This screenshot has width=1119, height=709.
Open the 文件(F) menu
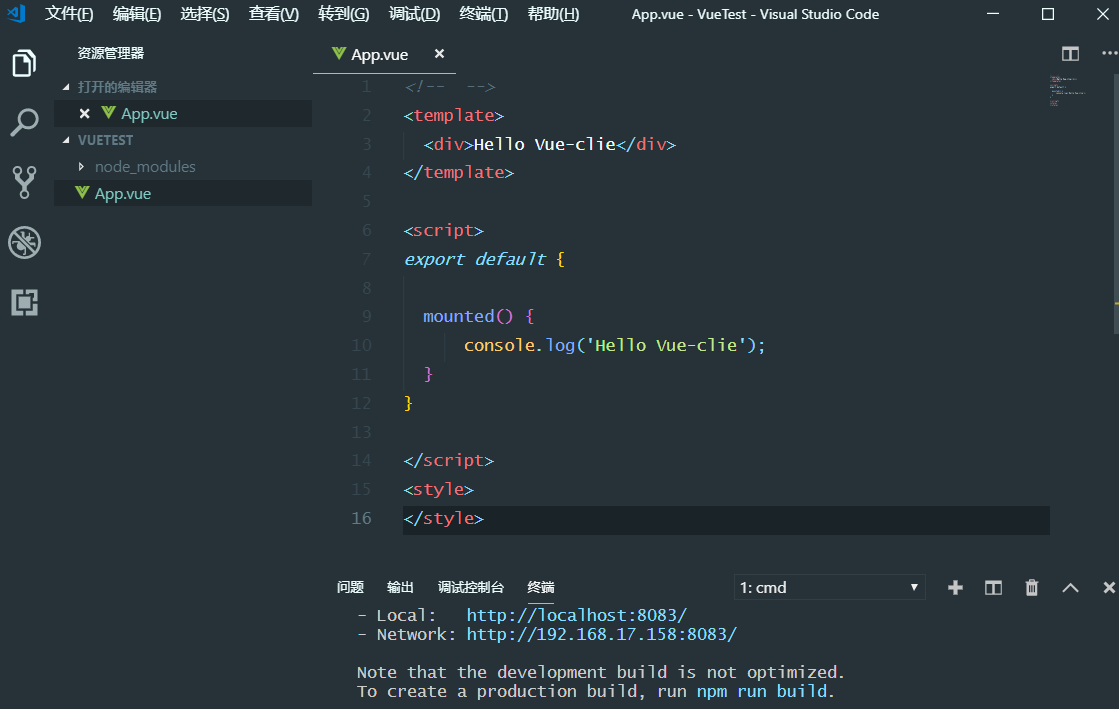coord(69,14)
